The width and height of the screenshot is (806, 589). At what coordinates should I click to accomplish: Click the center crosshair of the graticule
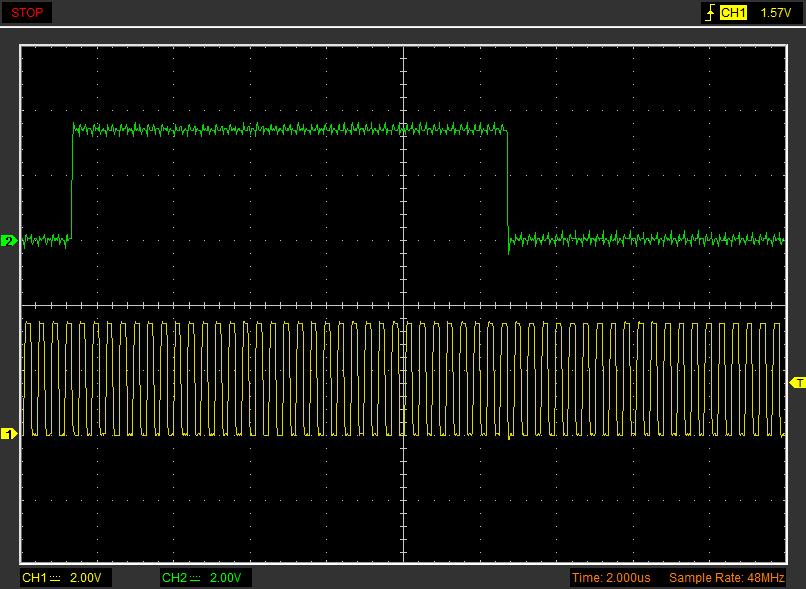coord(403,305)
